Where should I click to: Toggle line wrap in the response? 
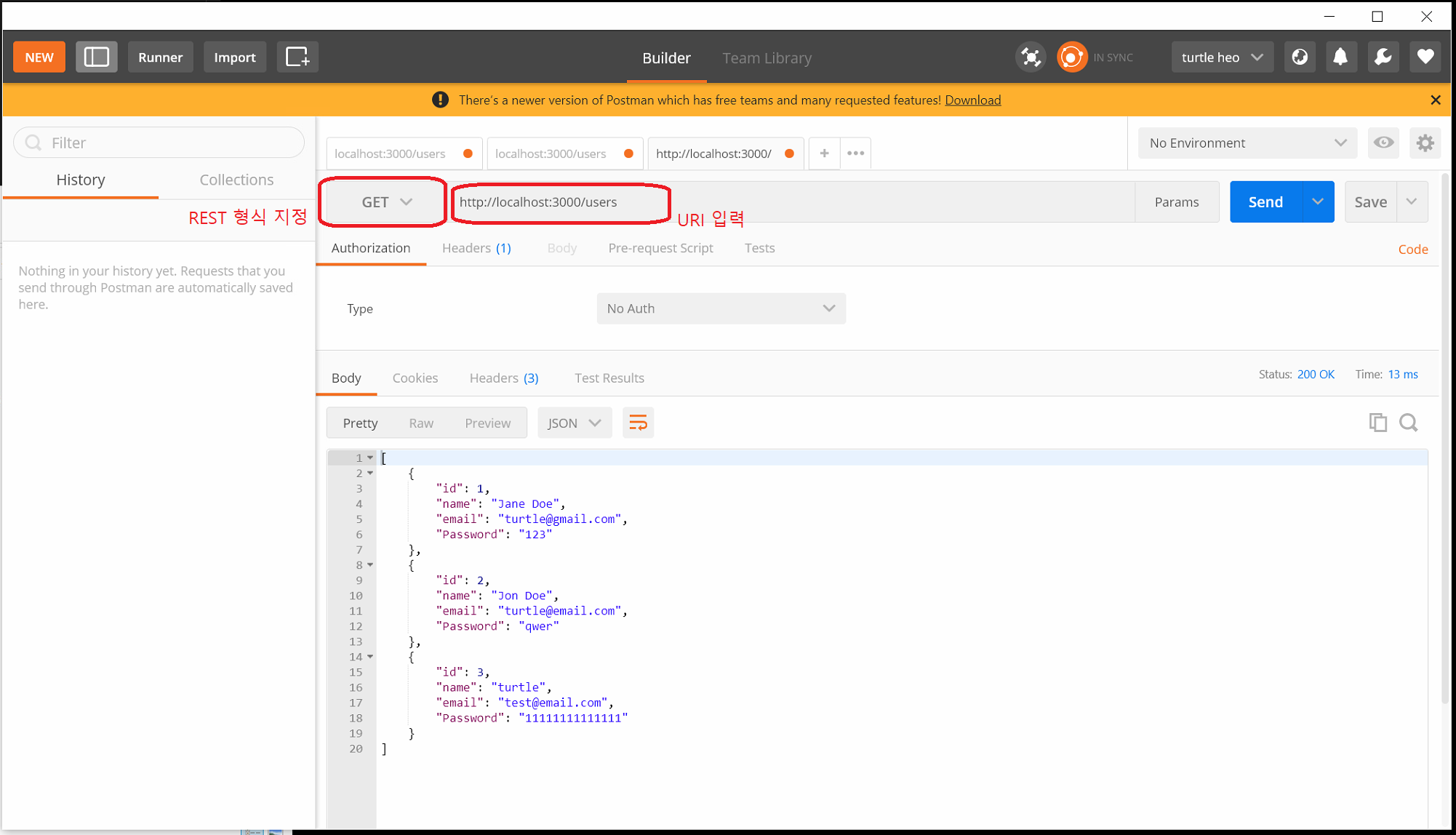pyautogui.click(x=638, y=423)
